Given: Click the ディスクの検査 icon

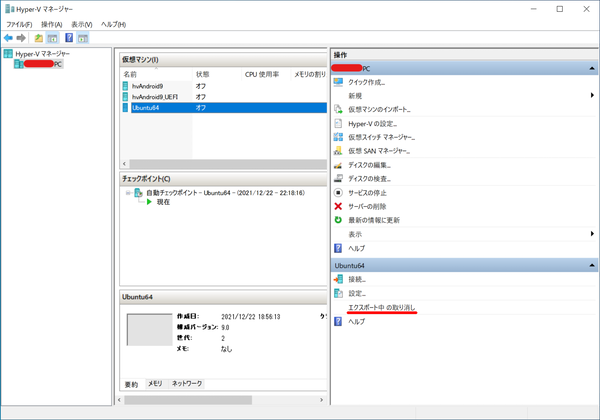Looking at the screenshot, I should point(338,179).
